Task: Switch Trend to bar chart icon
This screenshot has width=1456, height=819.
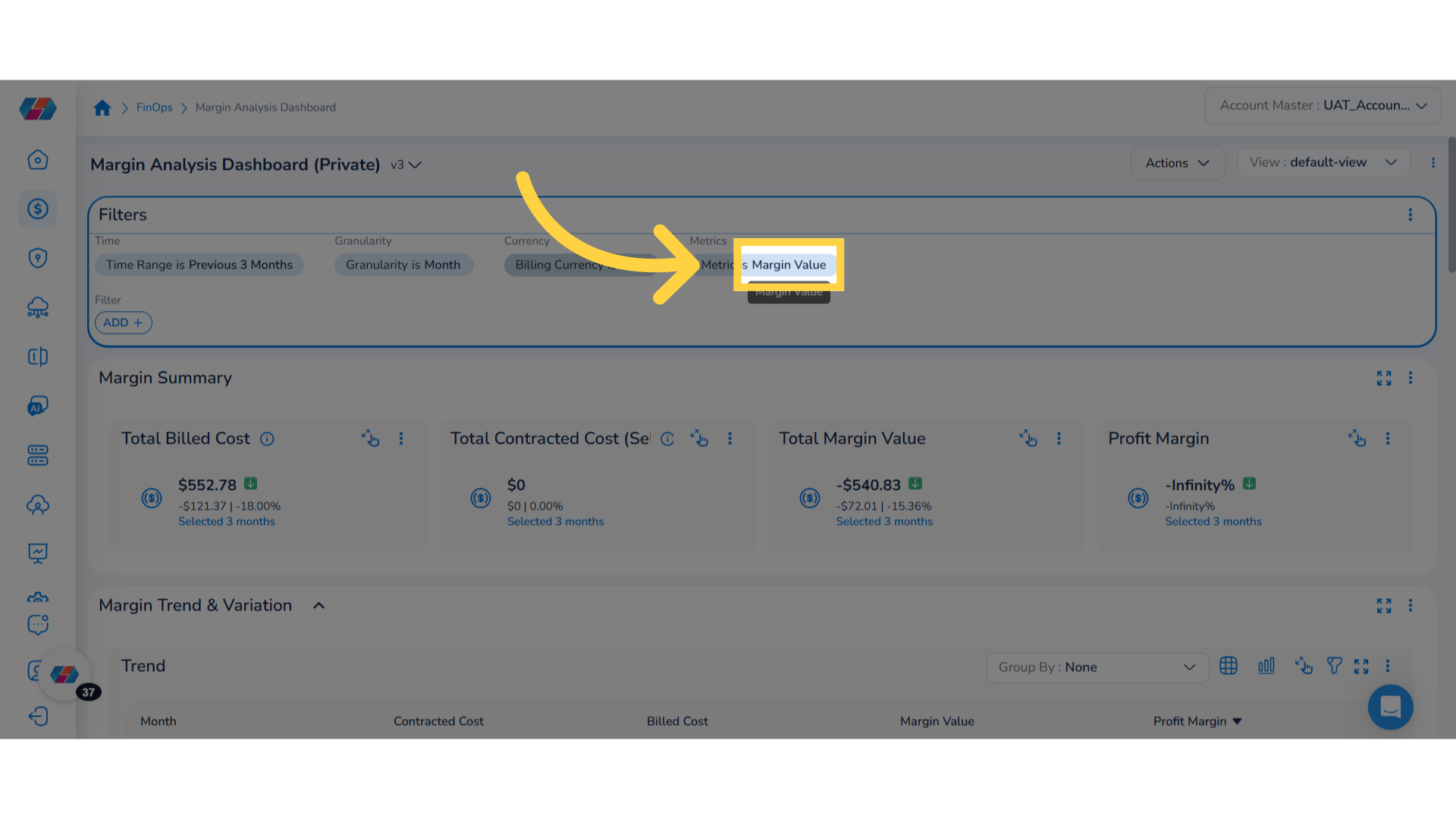Action: 1266,666
